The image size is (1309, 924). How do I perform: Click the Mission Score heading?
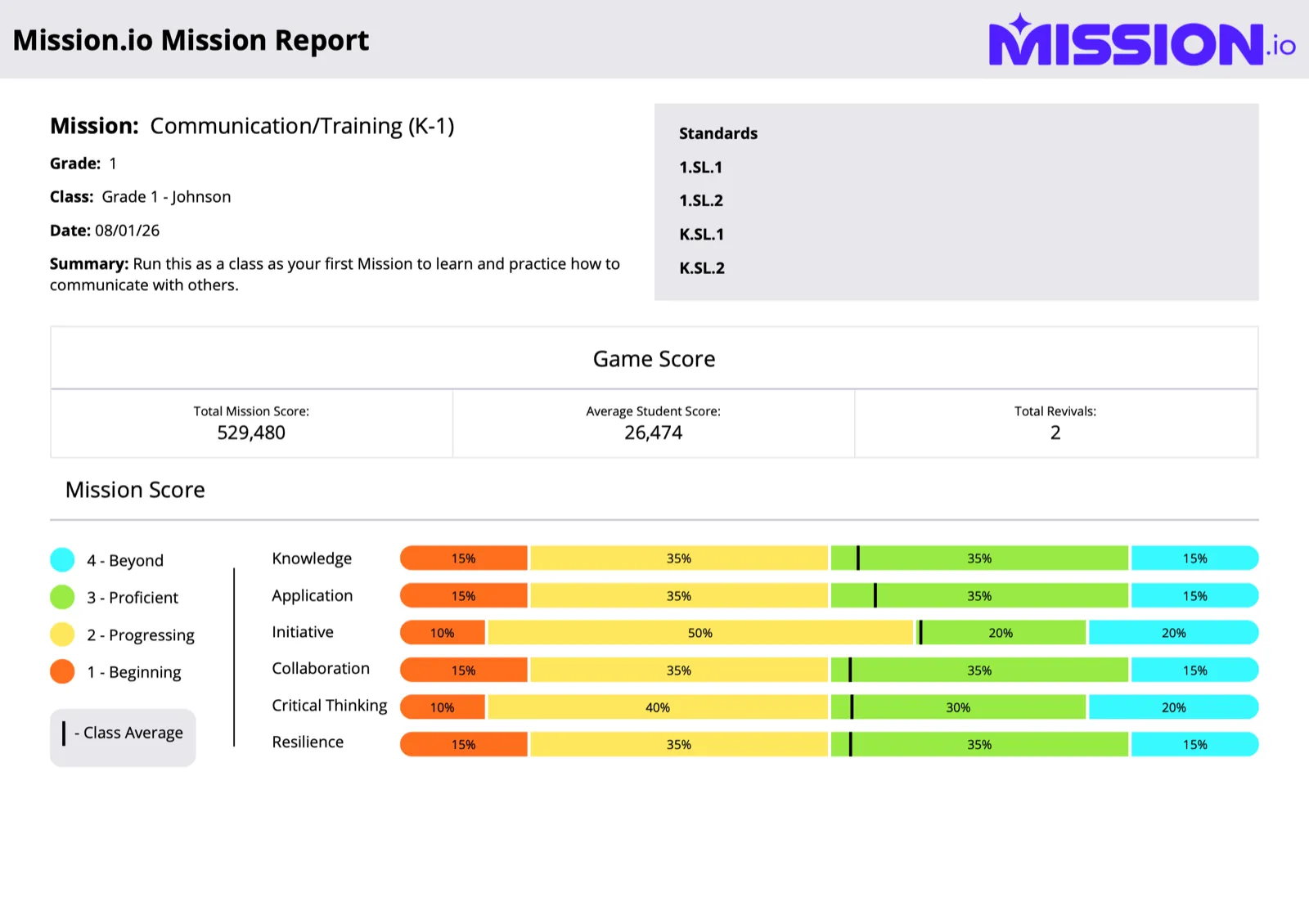pos(135,490)
